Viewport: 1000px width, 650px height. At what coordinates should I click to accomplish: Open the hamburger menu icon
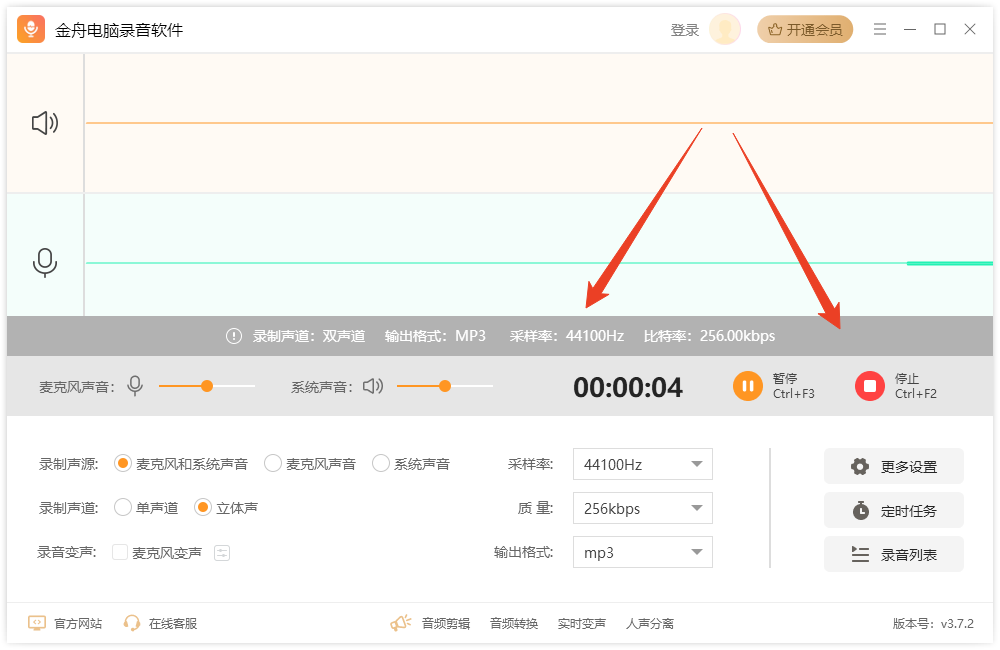879,29
